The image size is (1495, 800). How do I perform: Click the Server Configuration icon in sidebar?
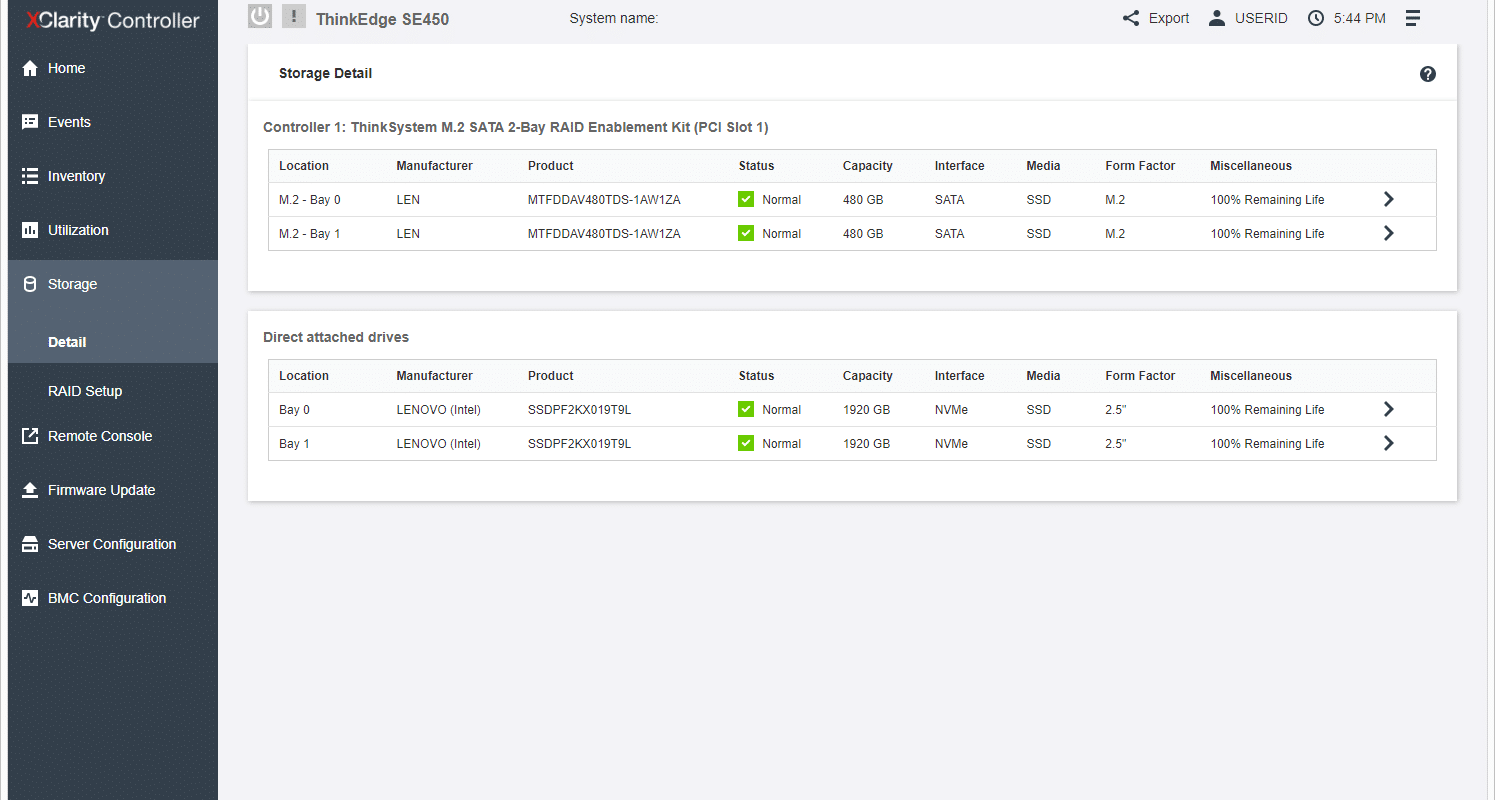tap(30, 544)
